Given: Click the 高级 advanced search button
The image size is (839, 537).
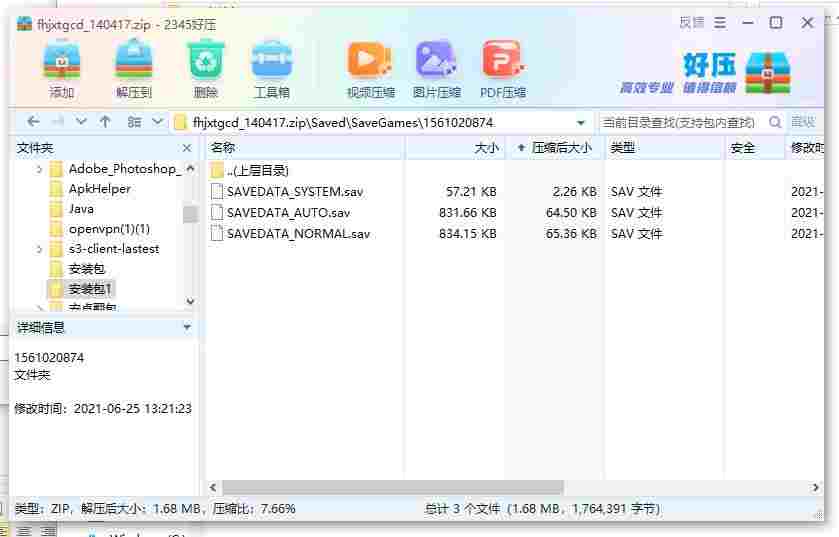Looking at the screenshot, I should click(x=803, y=122).
